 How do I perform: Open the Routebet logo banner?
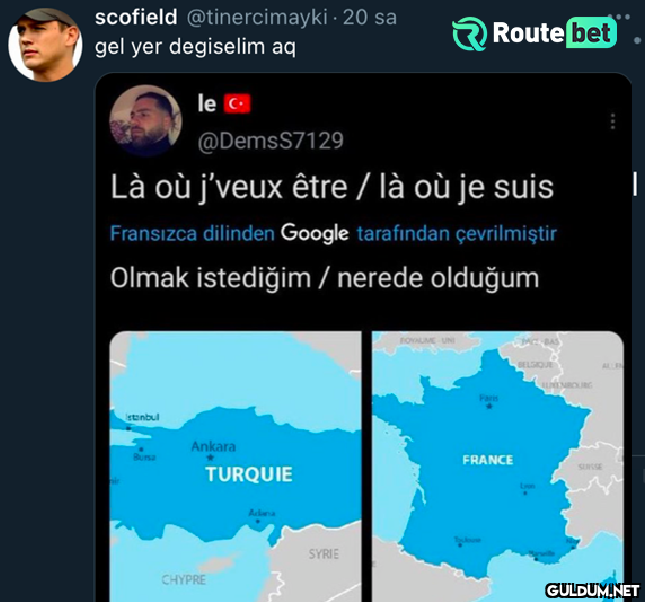point(534,34)
